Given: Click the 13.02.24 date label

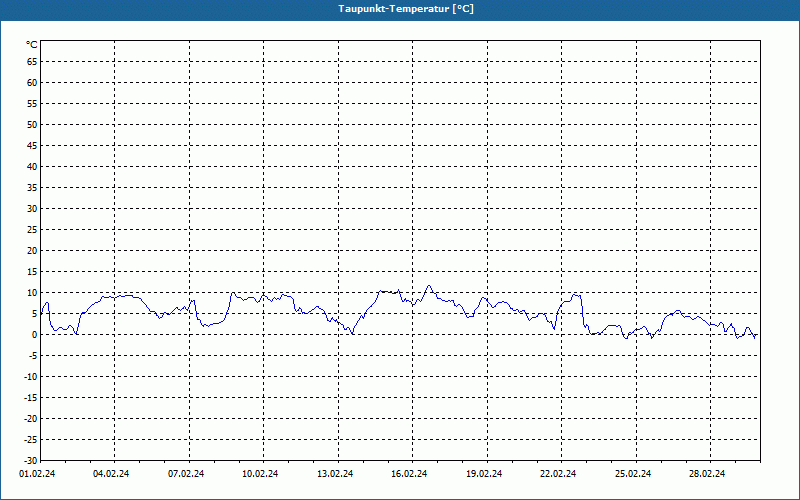Looking at the screenshot, I should pyautogui.click(x=335, y=474).
